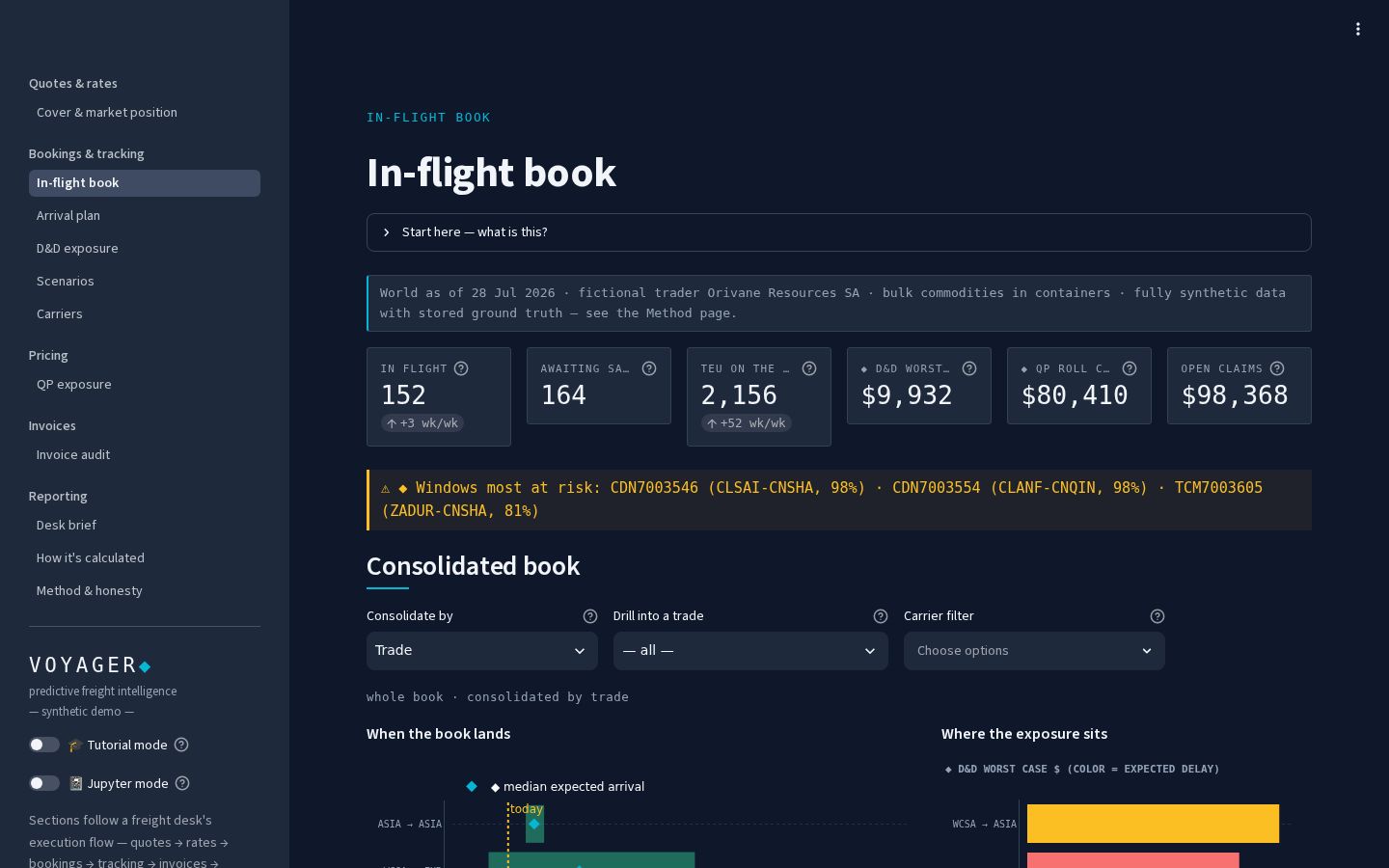Open the Consolidate by Trade dropdown
Viewport: 1389px width, 868px height.
point(481,651)
